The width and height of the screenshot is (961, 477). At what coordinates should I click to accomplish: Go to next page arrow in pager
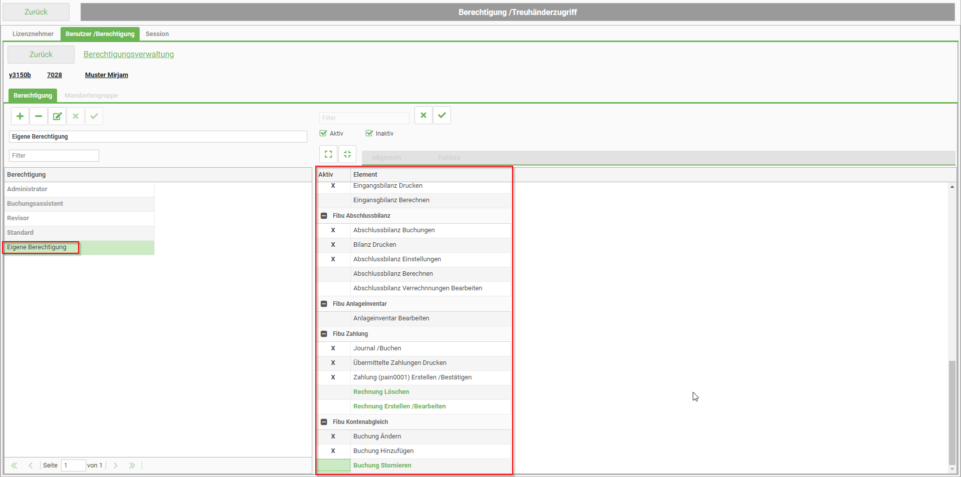(x=115, y=465)
